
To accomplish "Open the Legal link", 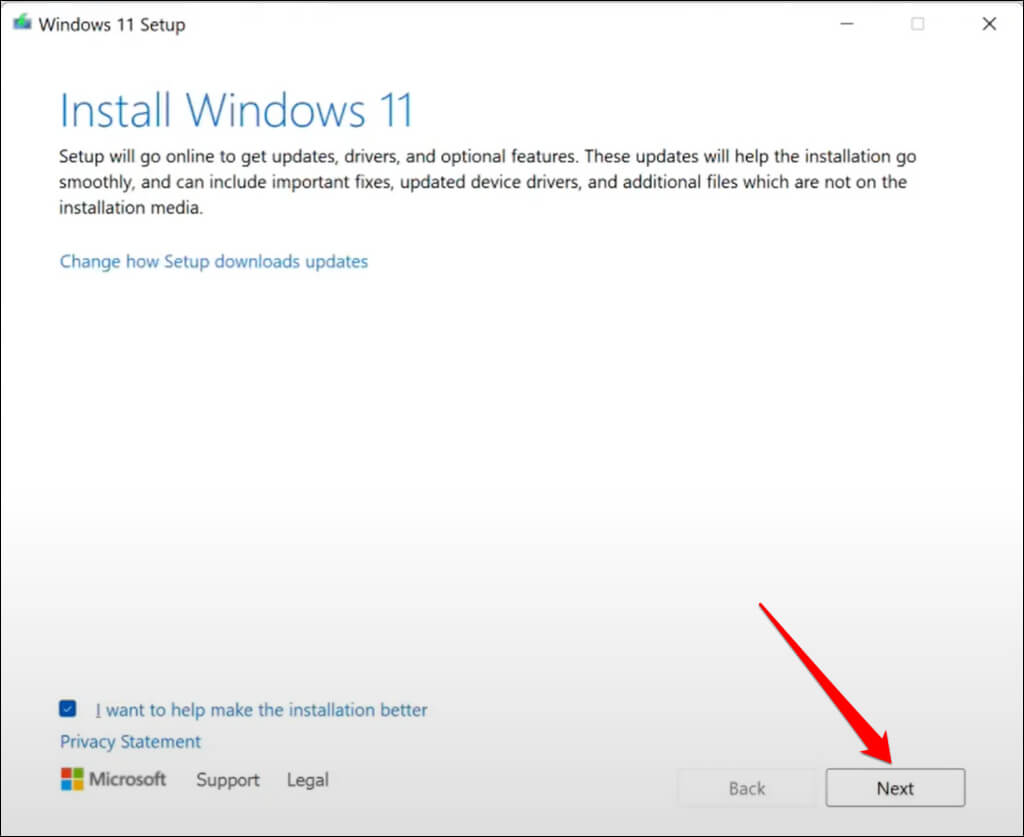I will coord(308,780).
